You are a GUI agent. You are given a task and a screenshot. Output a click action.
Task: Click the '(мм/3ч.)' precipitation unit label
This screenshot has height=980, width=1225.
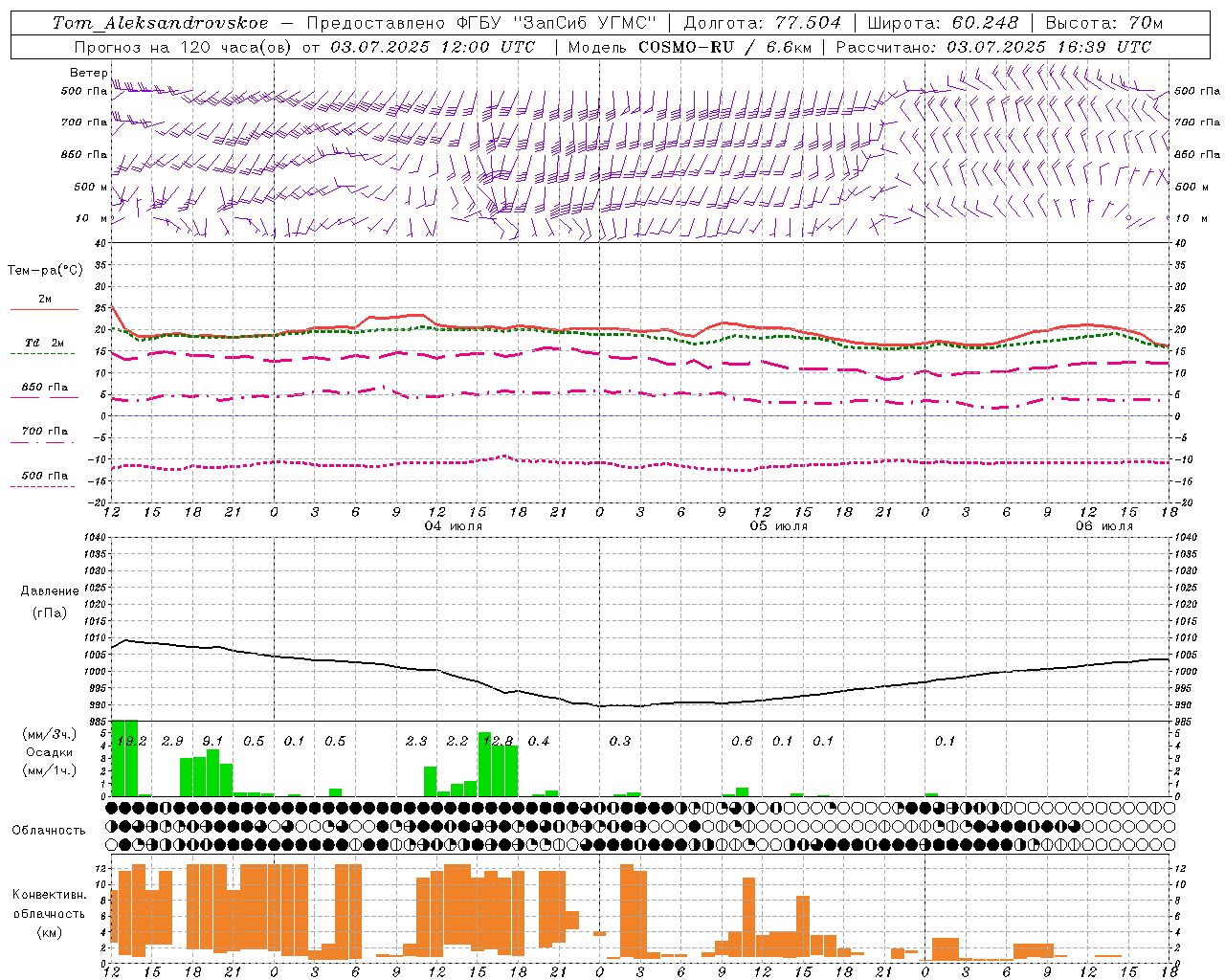tap(49, 734)
